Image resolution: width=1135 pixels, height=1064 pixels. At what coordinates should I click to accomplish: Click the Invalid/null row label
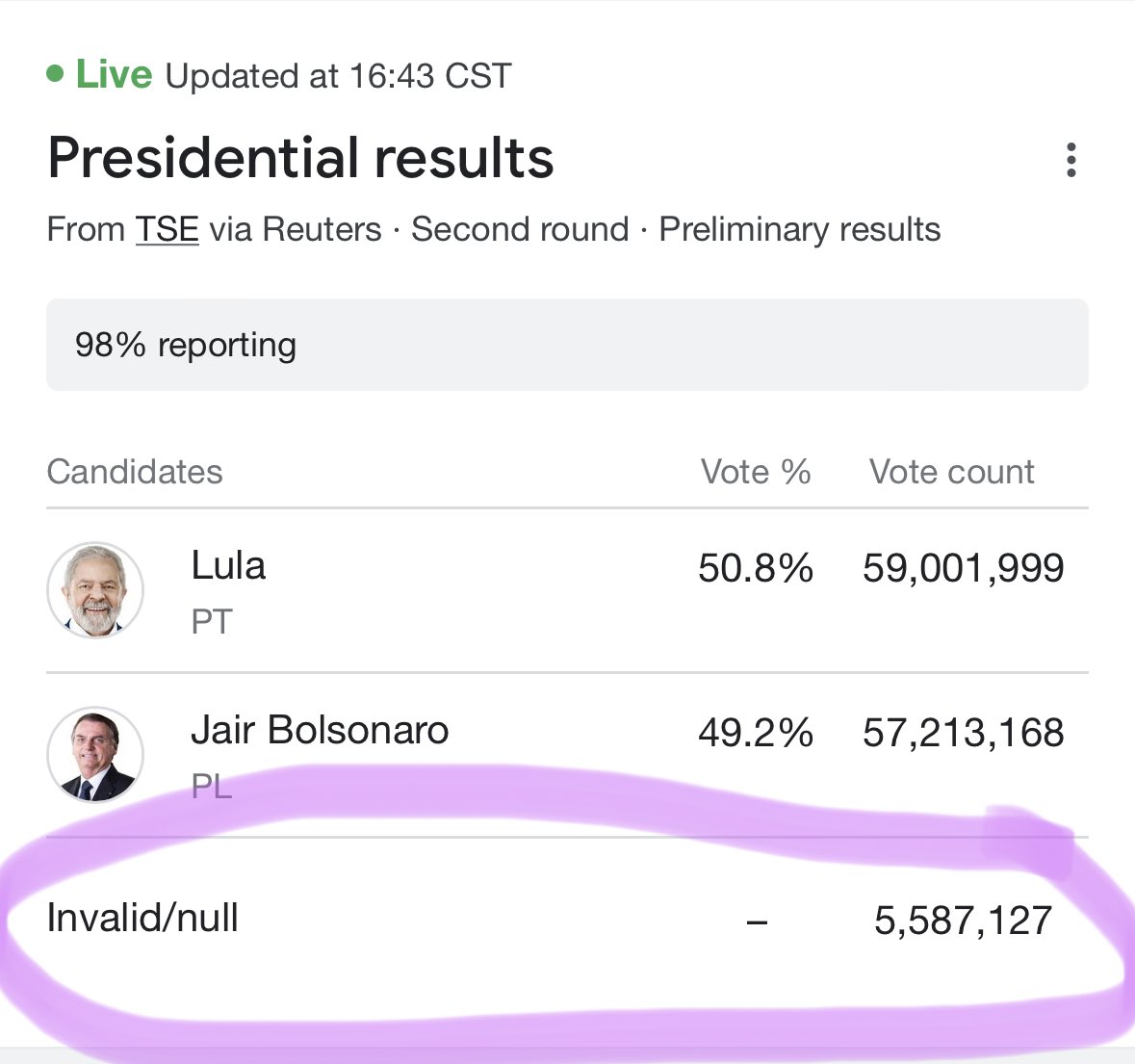(142, 918)
